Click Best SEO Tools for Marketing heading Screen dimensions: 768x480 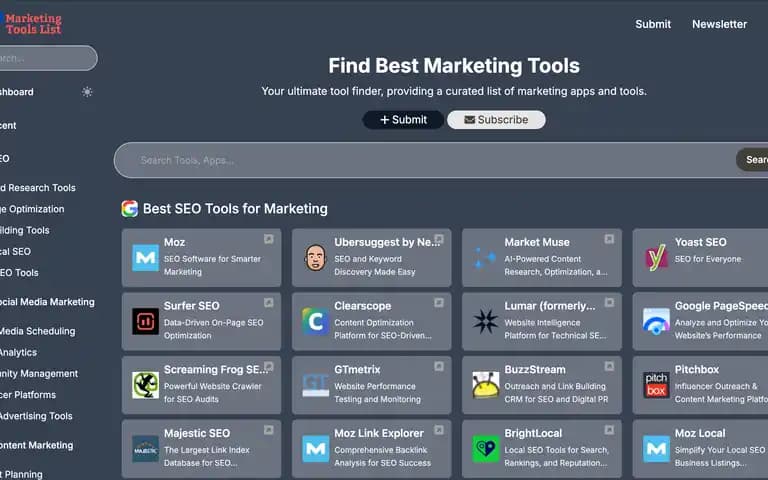click(235, 209)
